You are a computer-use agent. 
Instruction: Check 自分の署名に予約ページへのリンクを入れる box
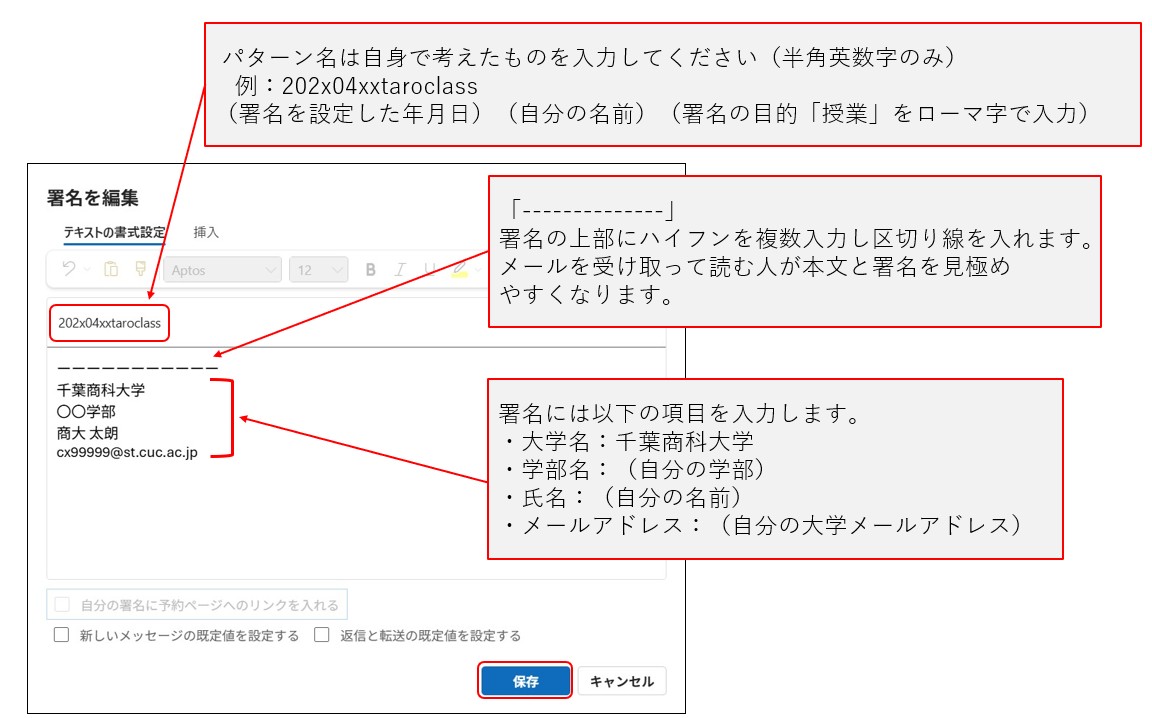coord(62,605)
